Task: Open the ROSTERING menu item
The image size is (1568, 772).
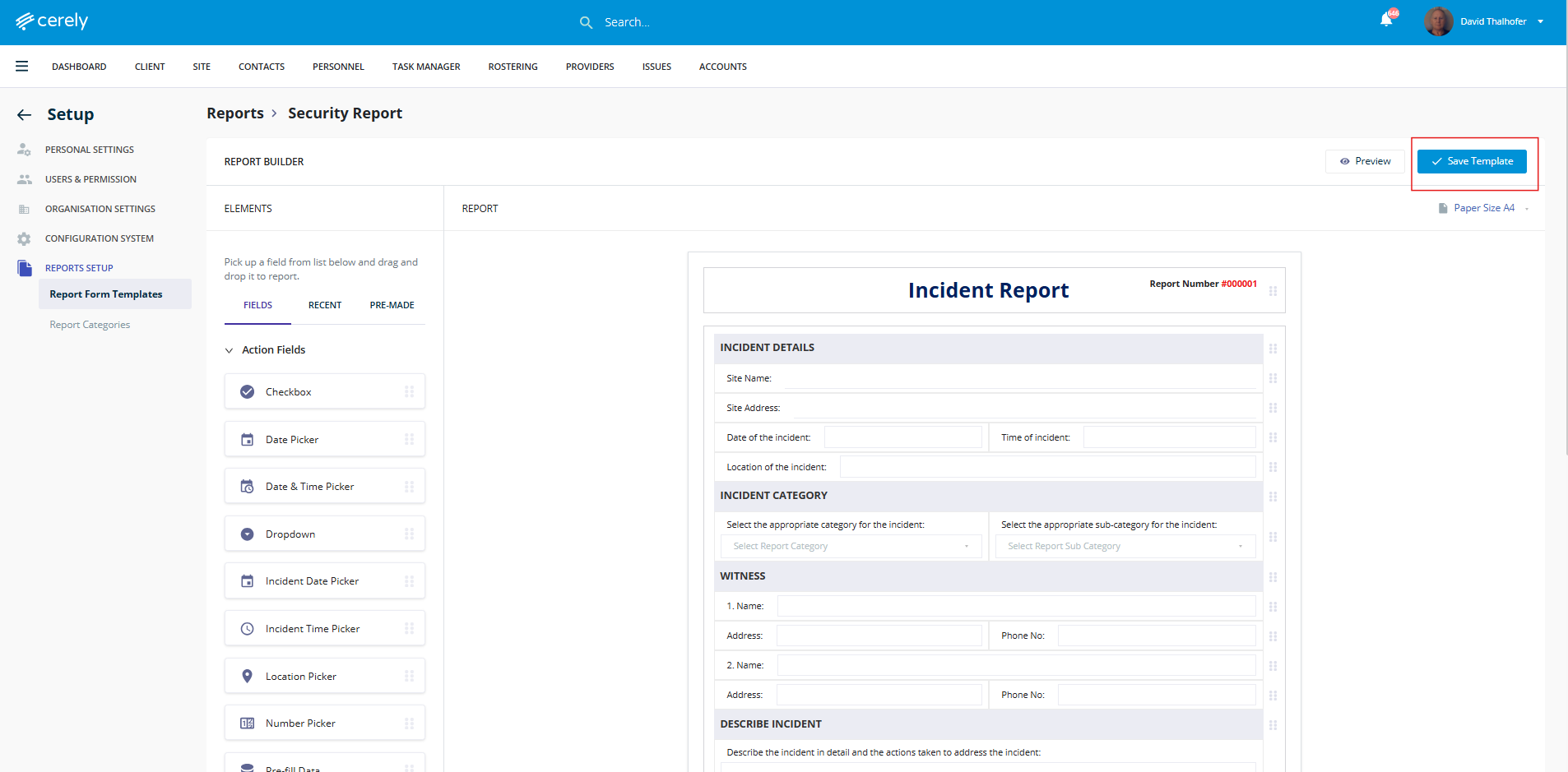Action: (513, 67)
